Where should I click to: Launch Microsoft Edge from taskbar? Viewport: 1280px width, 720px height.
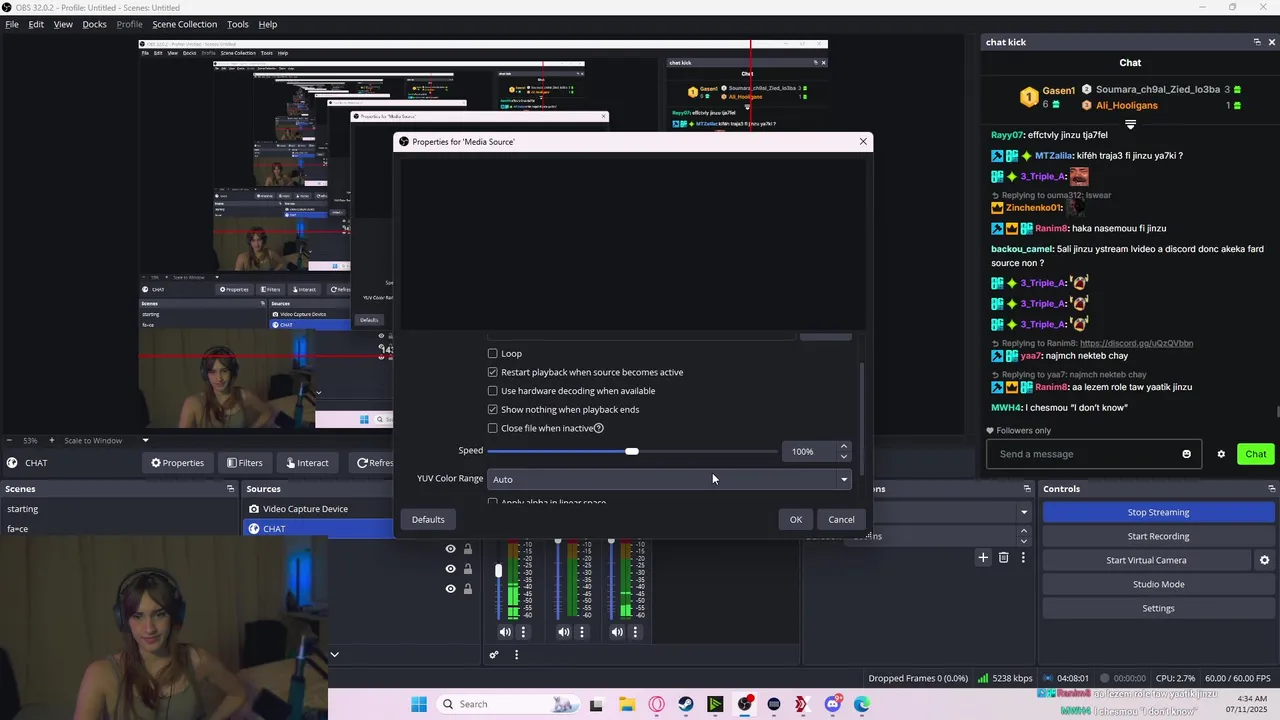click(x=862, y=704)
